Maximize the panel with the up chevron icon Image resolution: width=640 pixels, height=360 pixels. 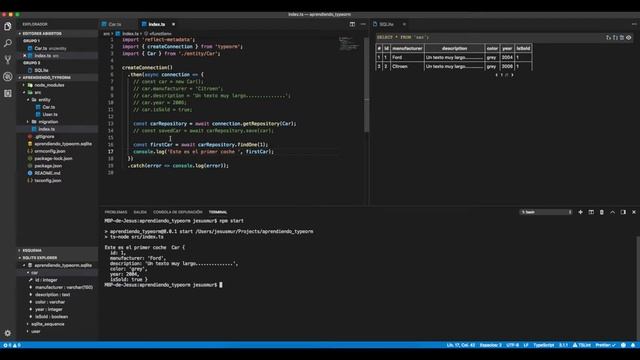pos(613,212)
